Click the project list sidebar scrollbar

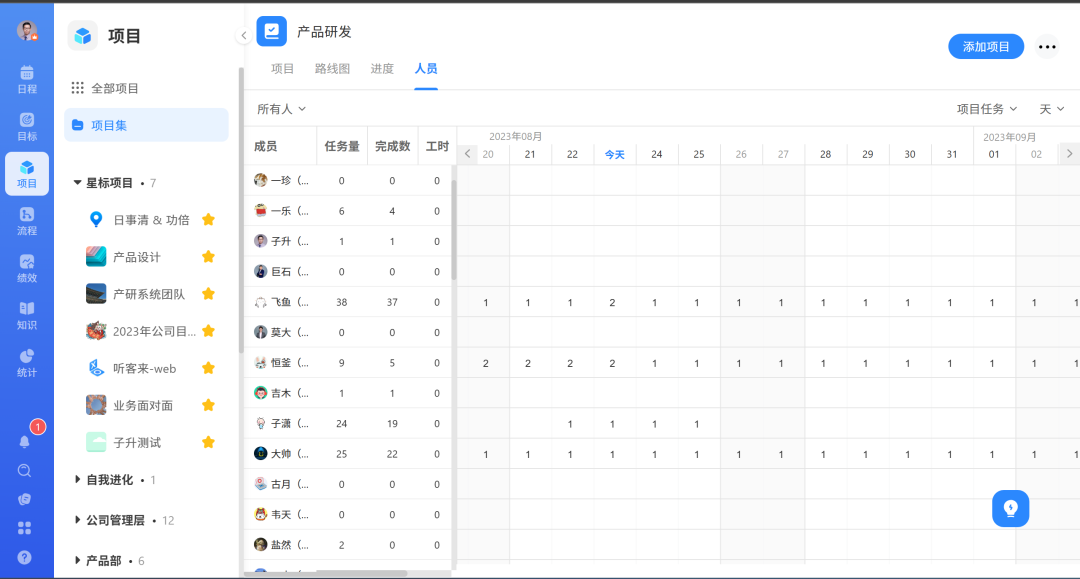(x=241, y=210)
